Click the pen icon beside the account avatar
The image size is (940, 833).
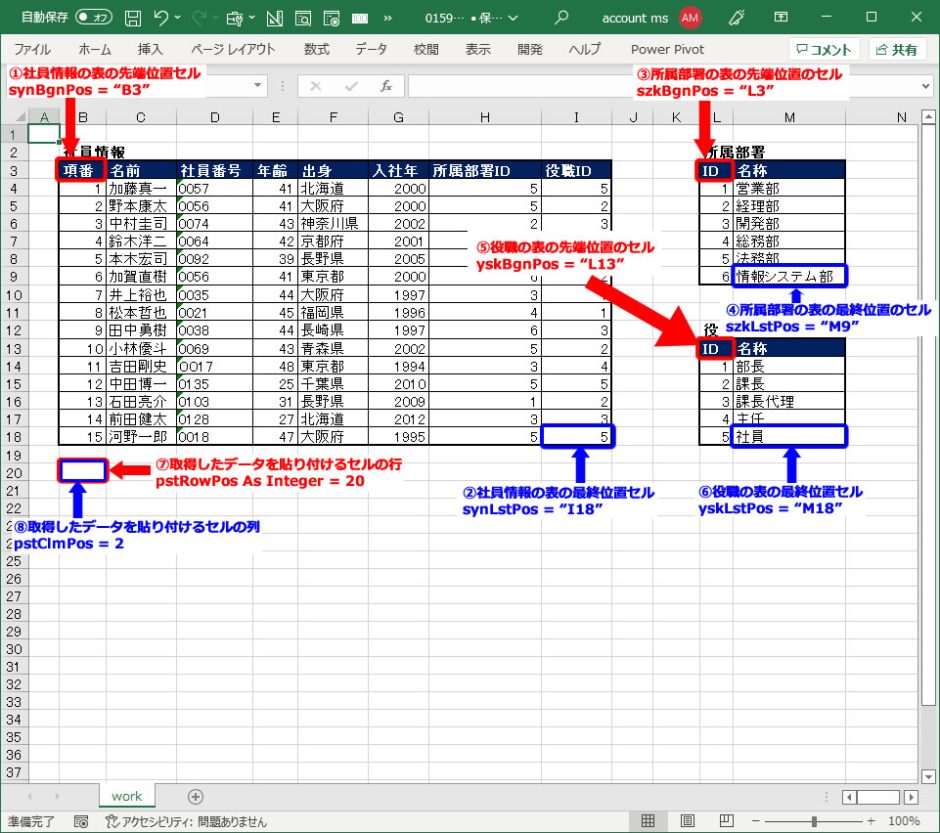click(x=737, y=18)
